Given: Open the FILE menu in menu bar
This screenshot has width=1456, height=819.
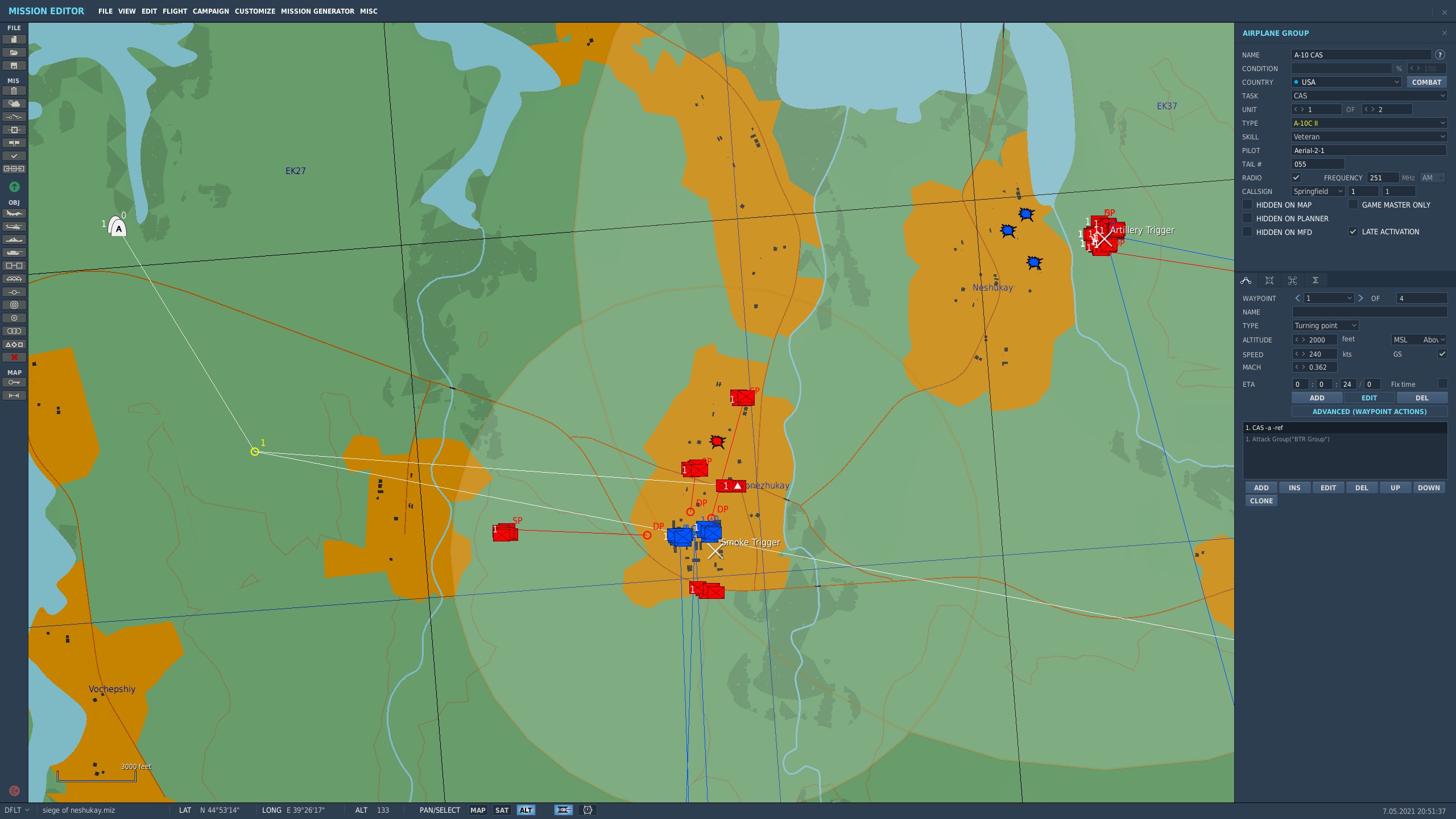Looking at the screenshot, I should click(x=105, y=11).
